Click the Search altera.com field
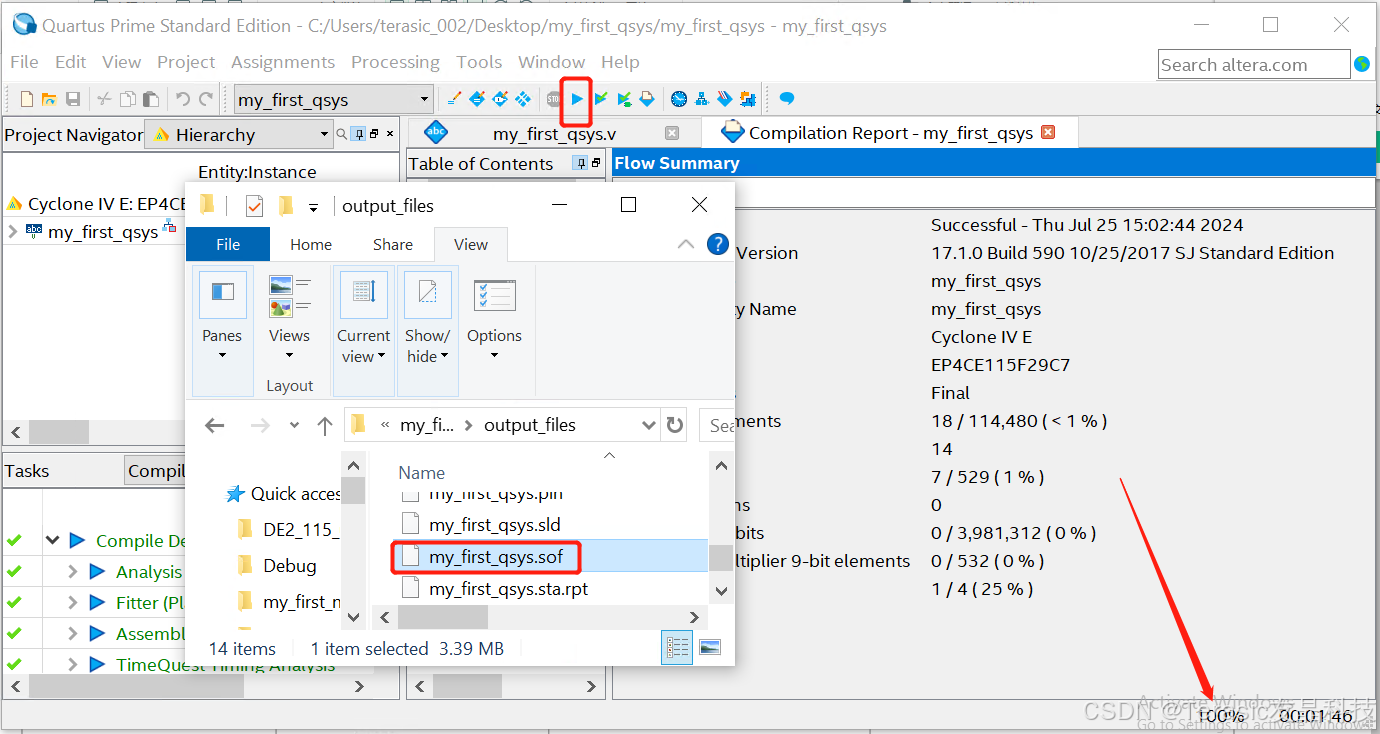The image size is (1380, 734). [1254, 65]
